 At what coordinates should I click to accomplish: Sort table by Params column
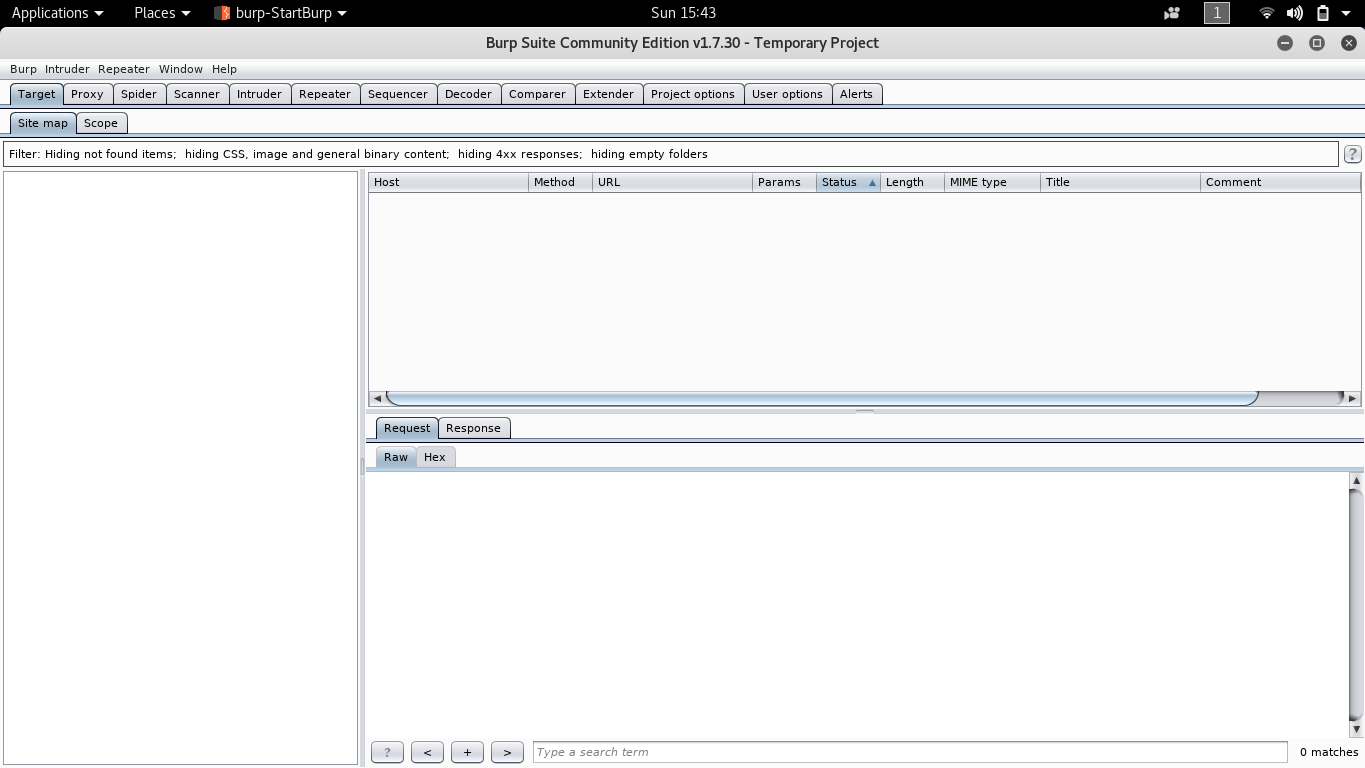[x=784, y=182]
